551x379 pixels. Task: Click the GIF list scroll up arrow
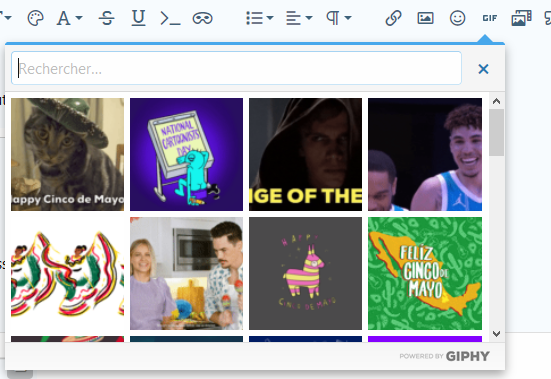(x=496, y=102)
